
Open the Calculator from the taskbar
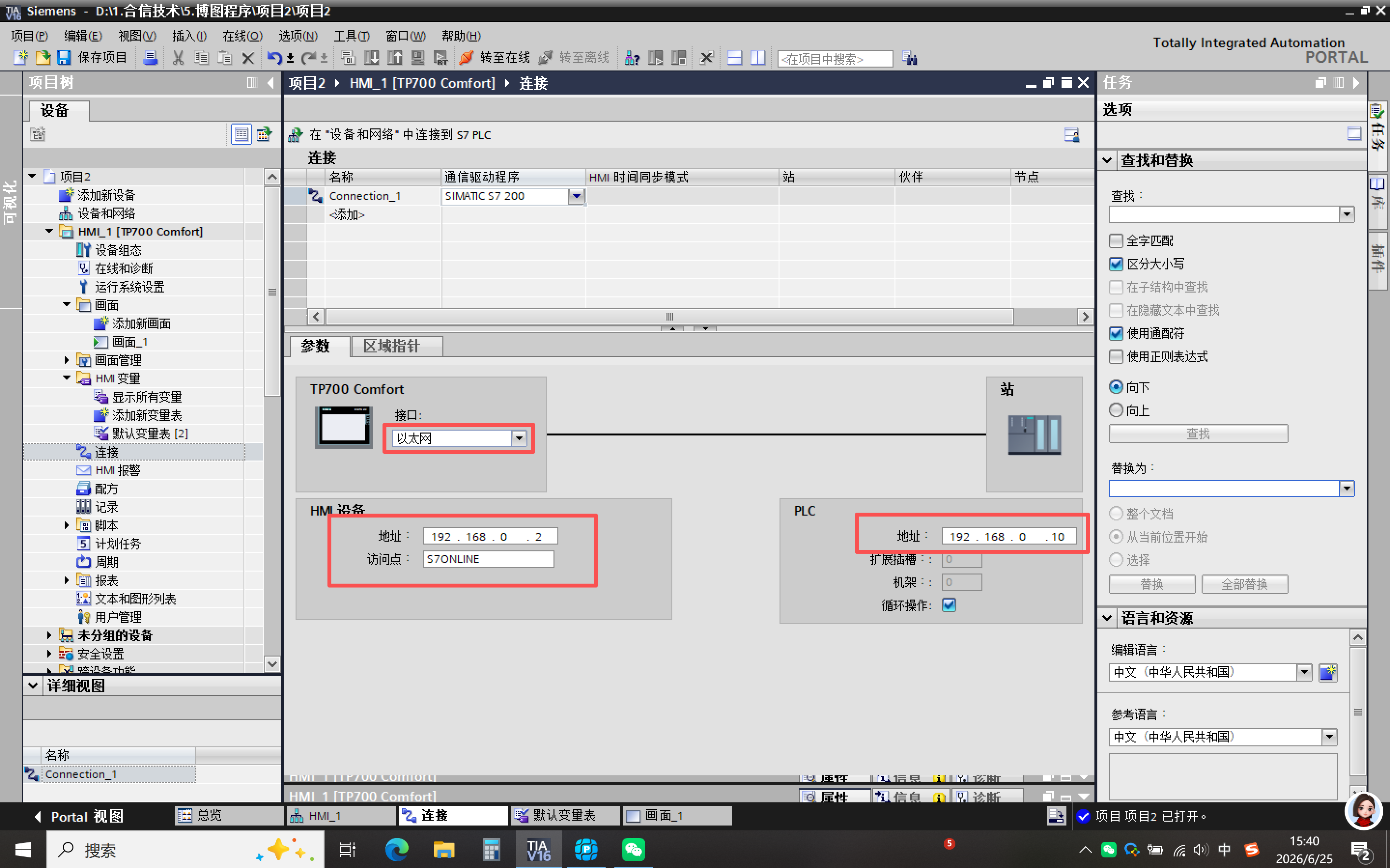tap(491, 849)
